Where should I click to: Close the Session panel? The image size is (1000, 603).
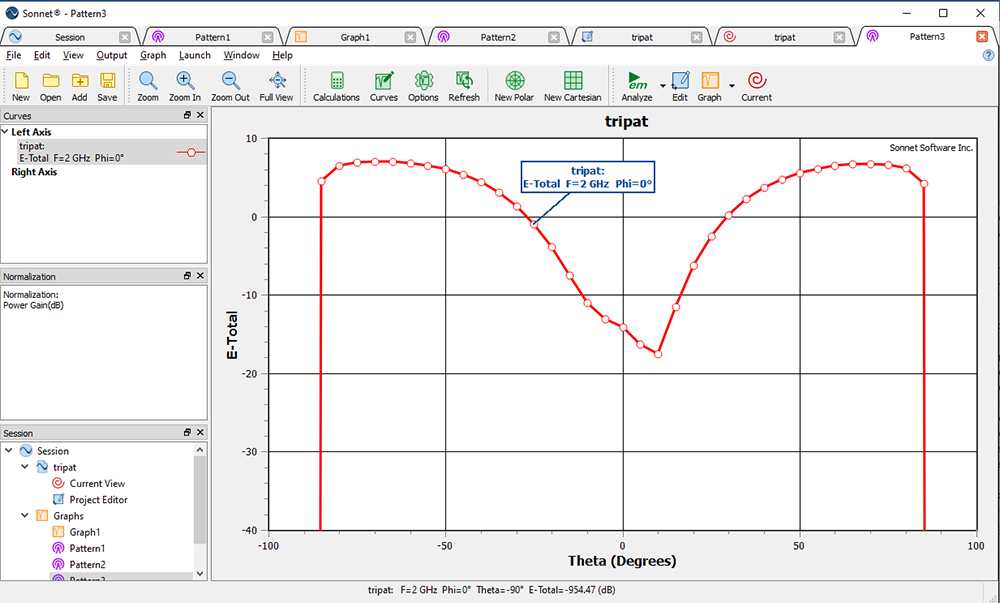[200, 433]
